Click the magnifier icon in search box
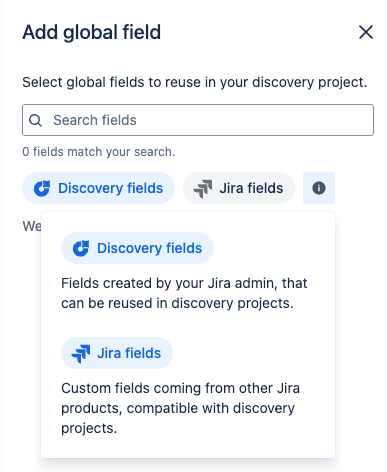387x472 pixels. tap(35, 120)
